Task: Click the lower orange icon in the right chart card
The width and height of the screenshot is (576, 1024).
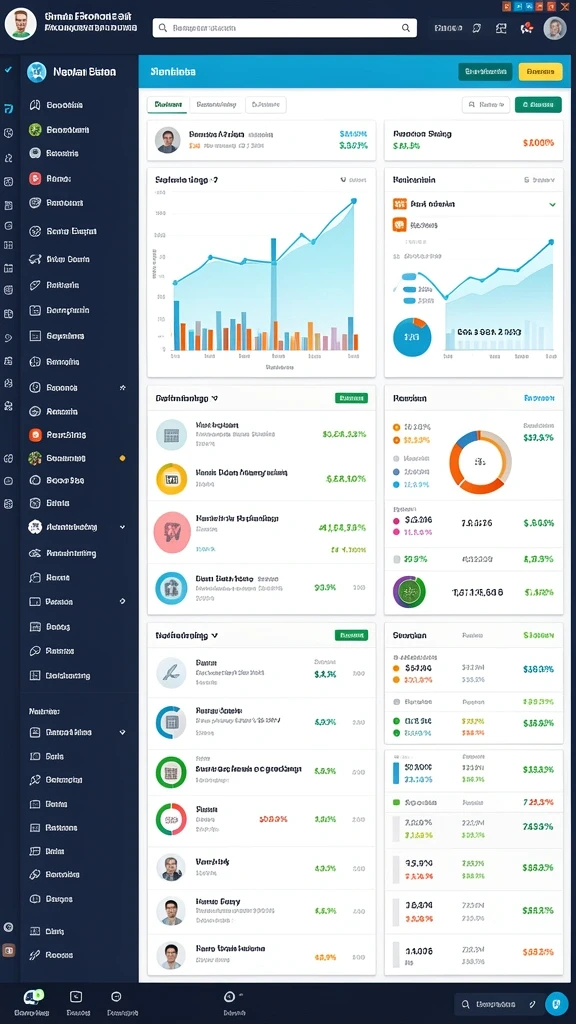Action: coord(400,225)
